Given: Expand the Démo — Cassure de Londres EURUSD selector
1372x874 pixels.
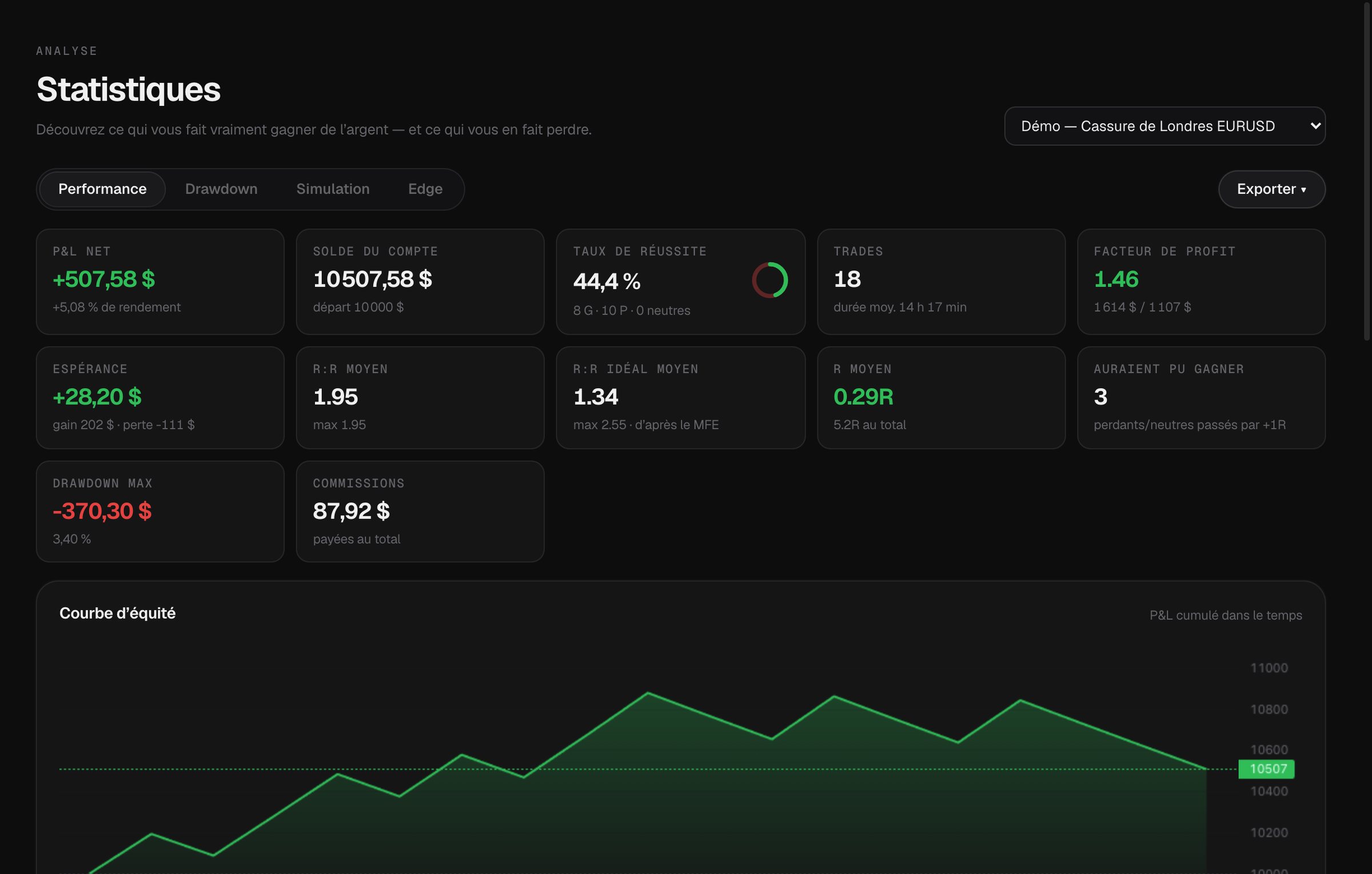Looking at the screenshot, I should click(1164, 126).
